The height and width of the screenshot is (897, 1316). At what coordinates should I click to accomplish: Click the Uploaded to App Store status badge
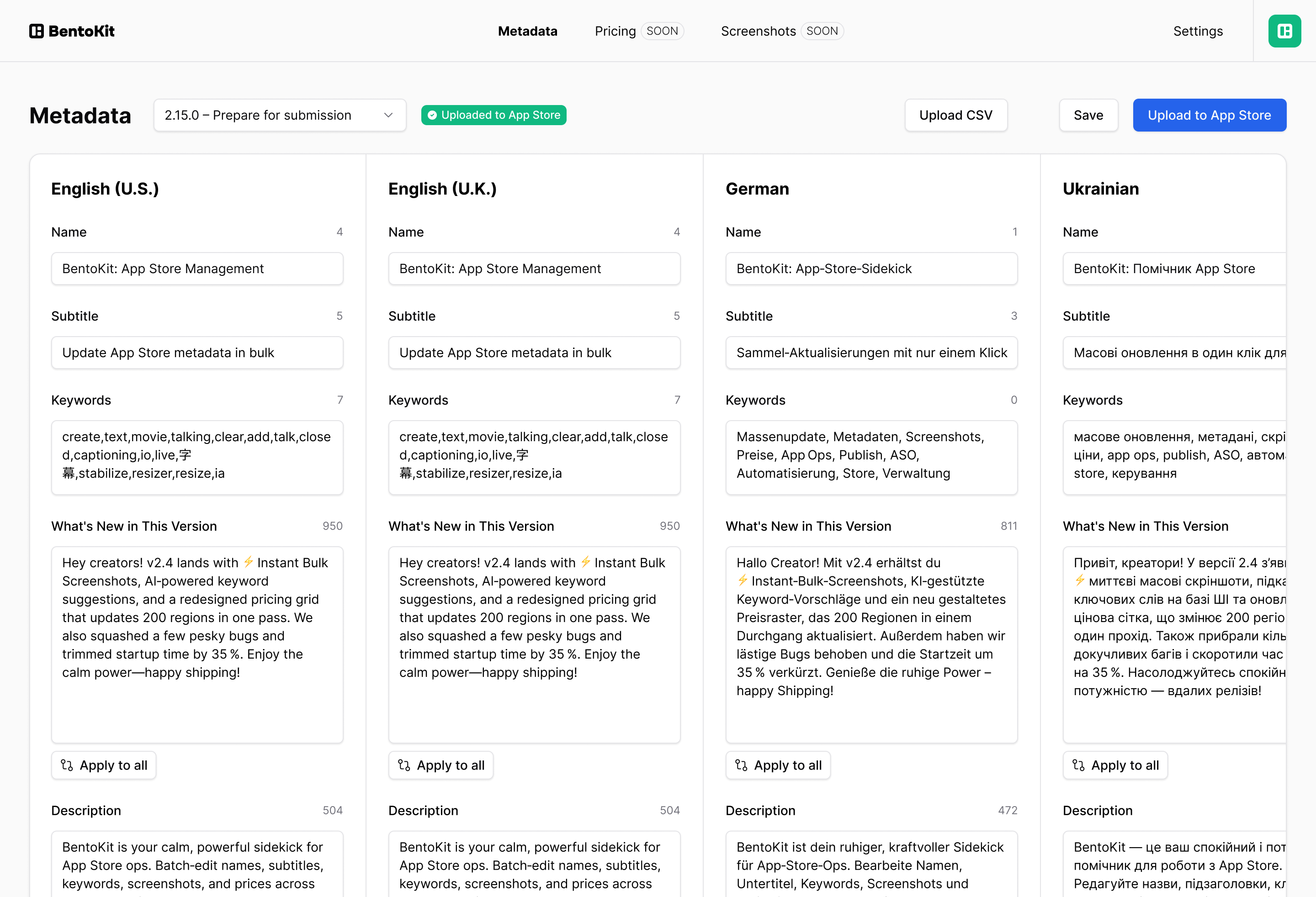(494, 116)
